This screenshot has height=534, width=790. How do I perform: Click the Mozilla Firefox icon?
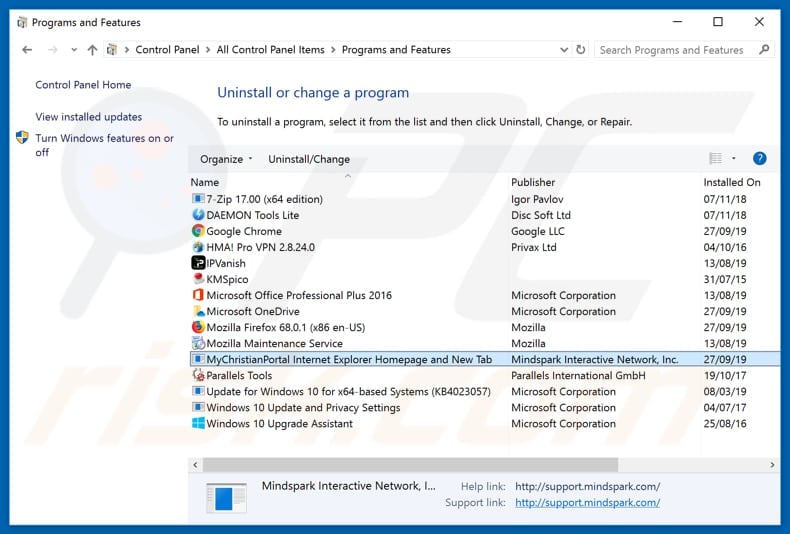[198, 327]
